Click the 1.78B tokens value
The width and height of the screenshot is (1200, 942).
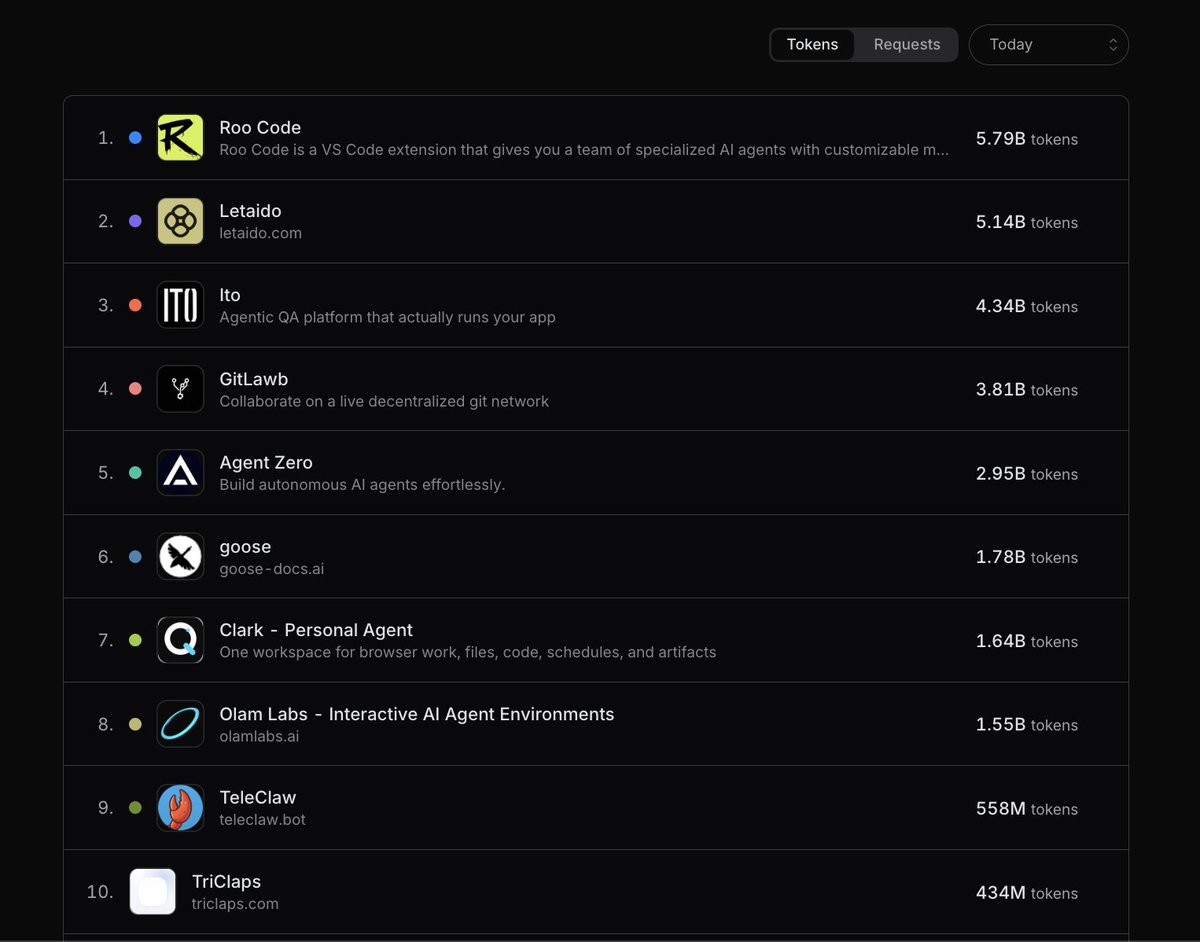pyautogui.click(x=1027, y=557)
